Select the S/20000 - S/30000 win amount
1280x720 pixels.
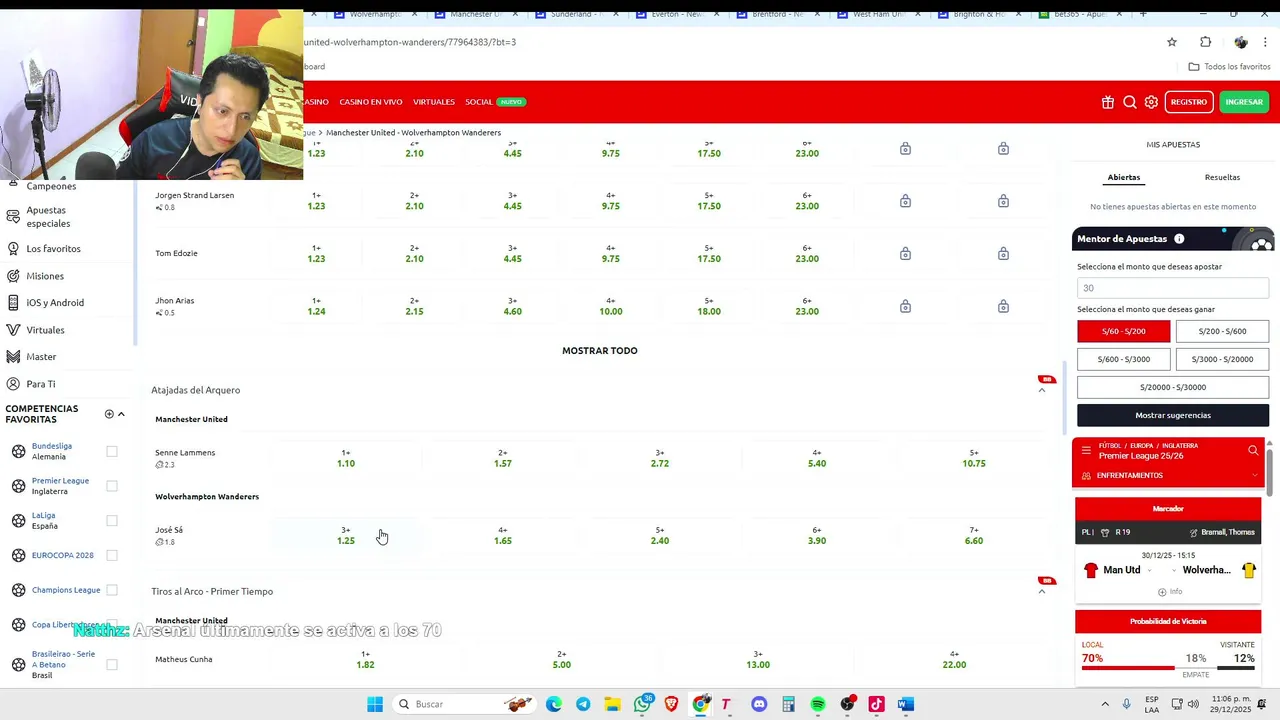point(1173,387)
